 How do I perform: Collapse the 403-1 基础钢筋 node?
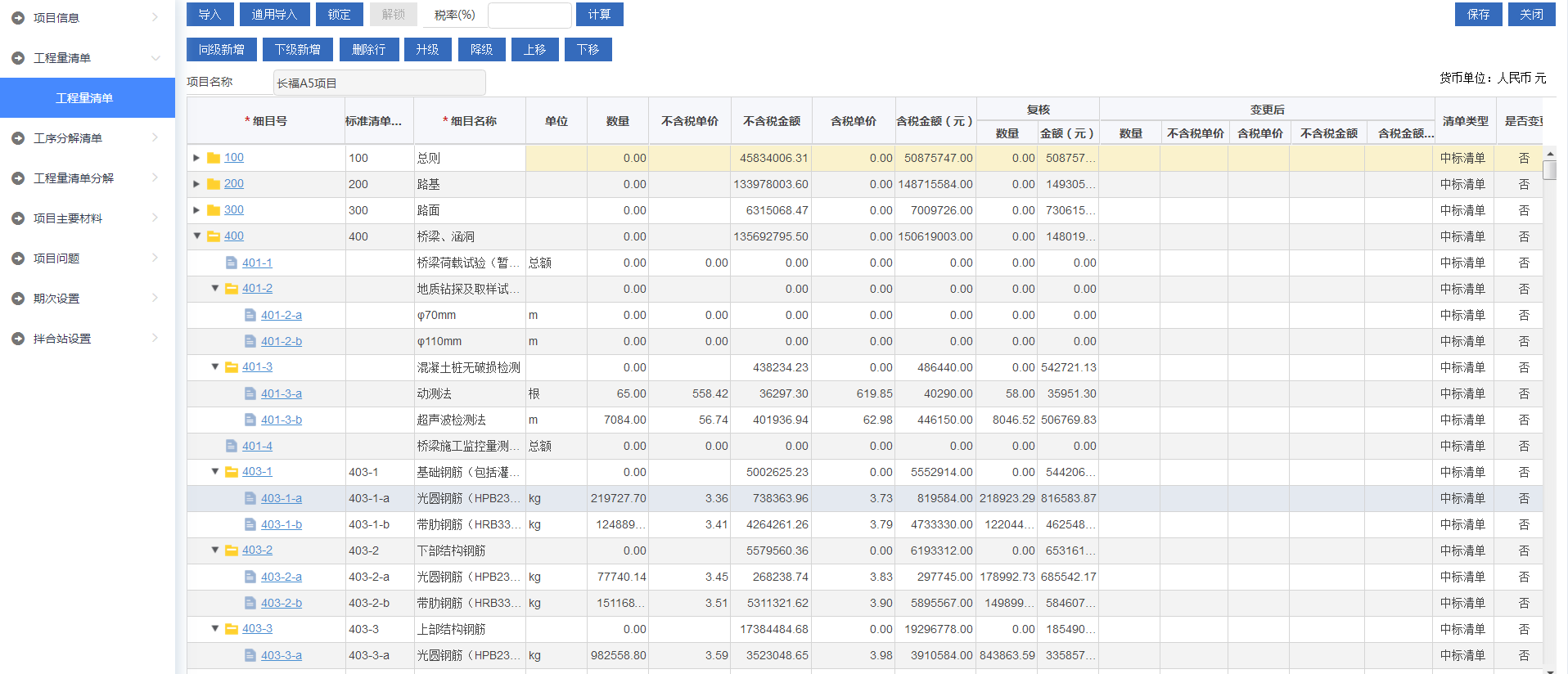click(x=215, y=472)
